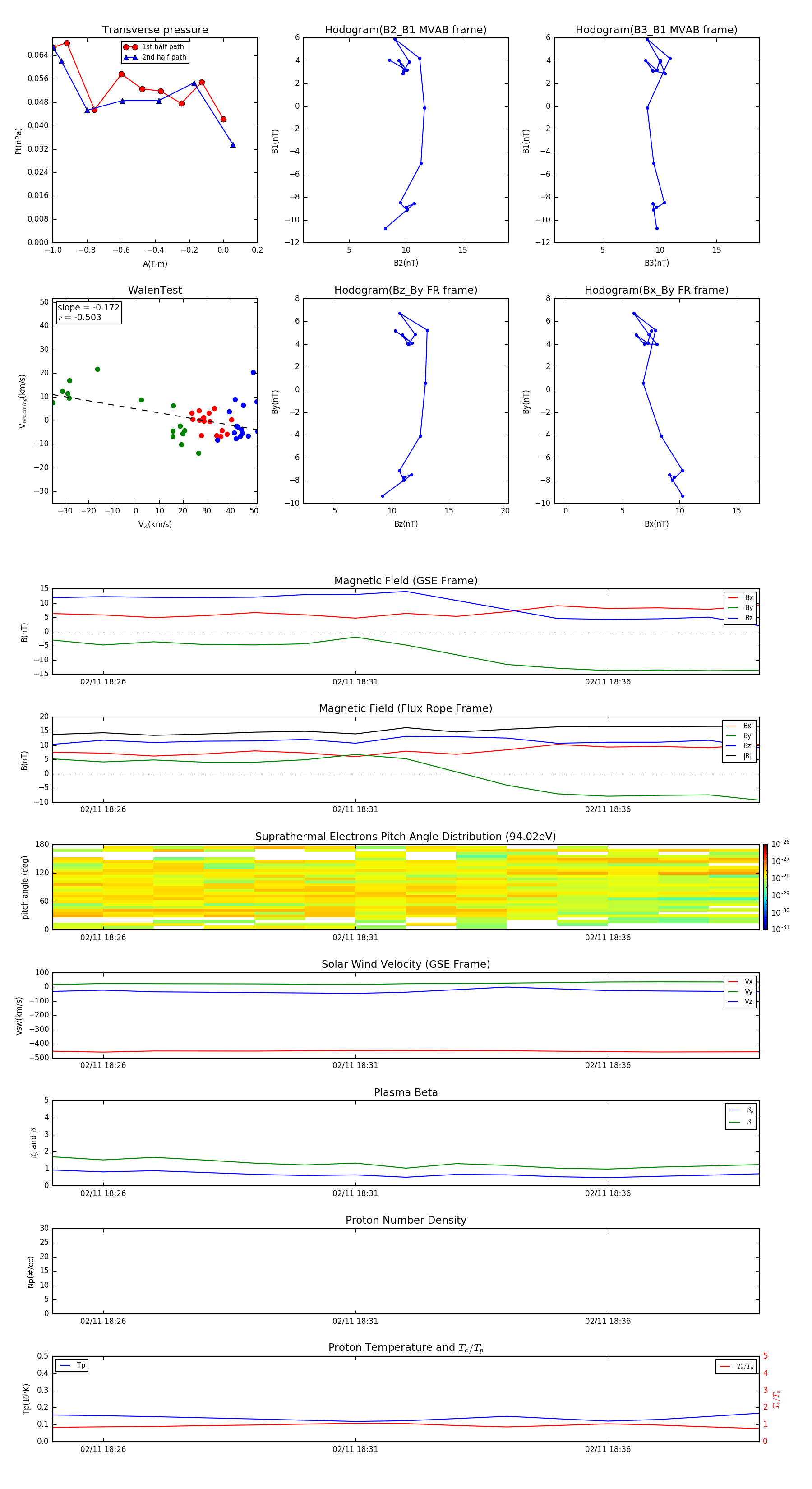Click the 'Transverse pressure' plot title
This screenshot has height=1489, width=812.
[155, 30]
